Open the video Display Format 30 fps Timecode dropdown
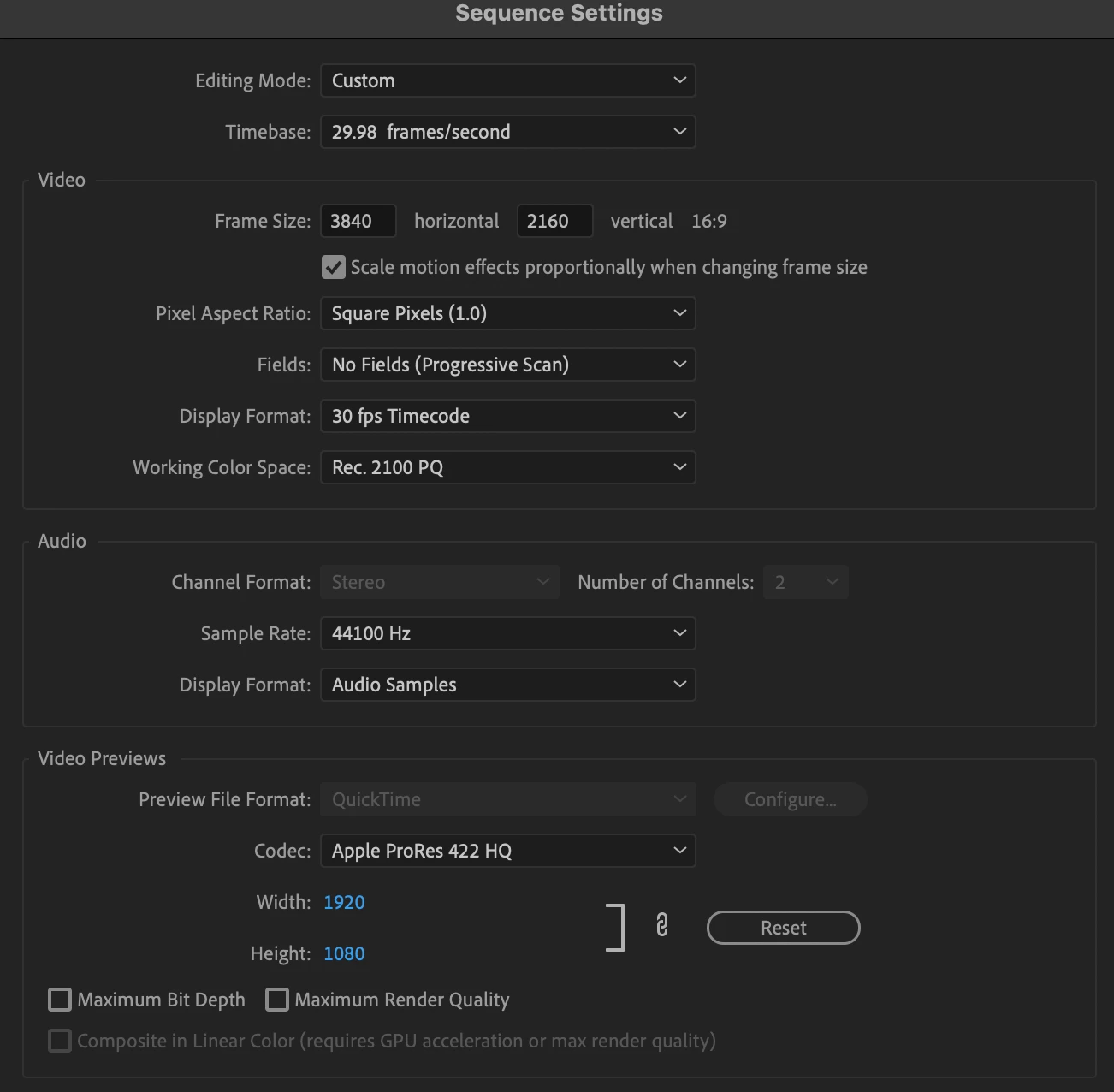 (x=507, y=416)
